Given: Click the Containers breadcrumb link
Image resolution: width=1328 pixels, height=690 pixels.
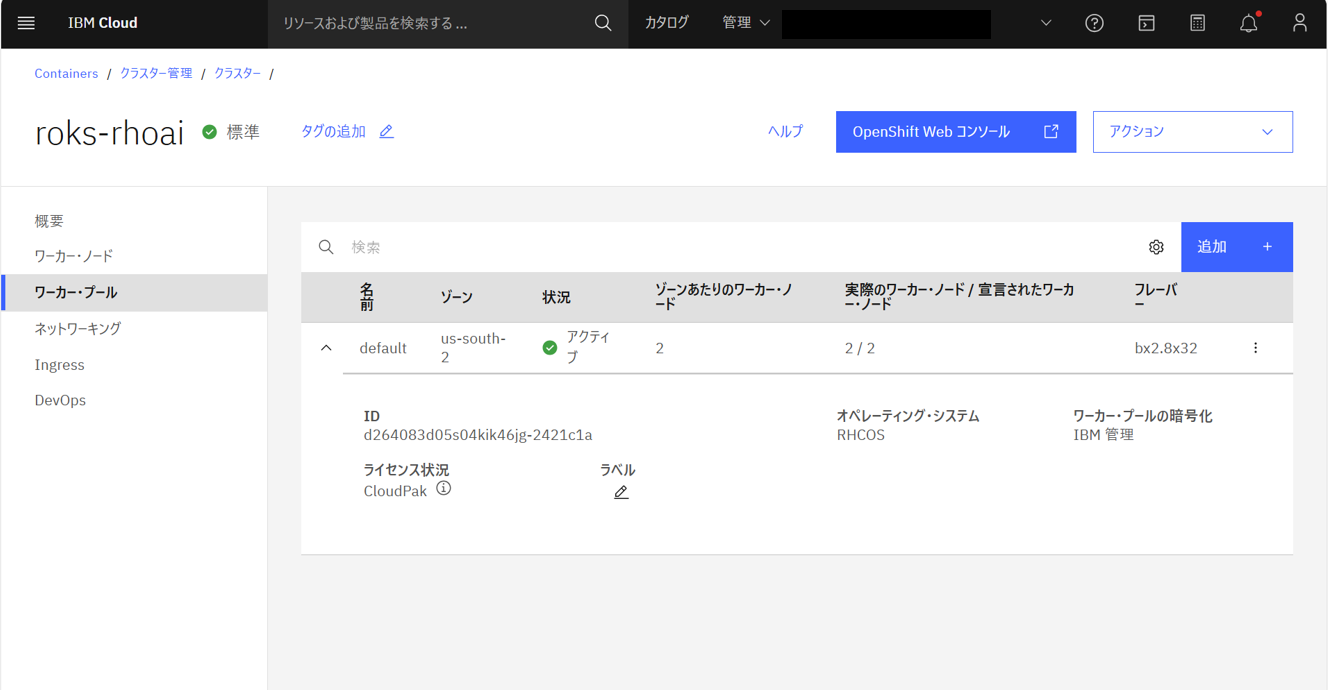Looking at the screenshot, I should click(x=66, y=74).
